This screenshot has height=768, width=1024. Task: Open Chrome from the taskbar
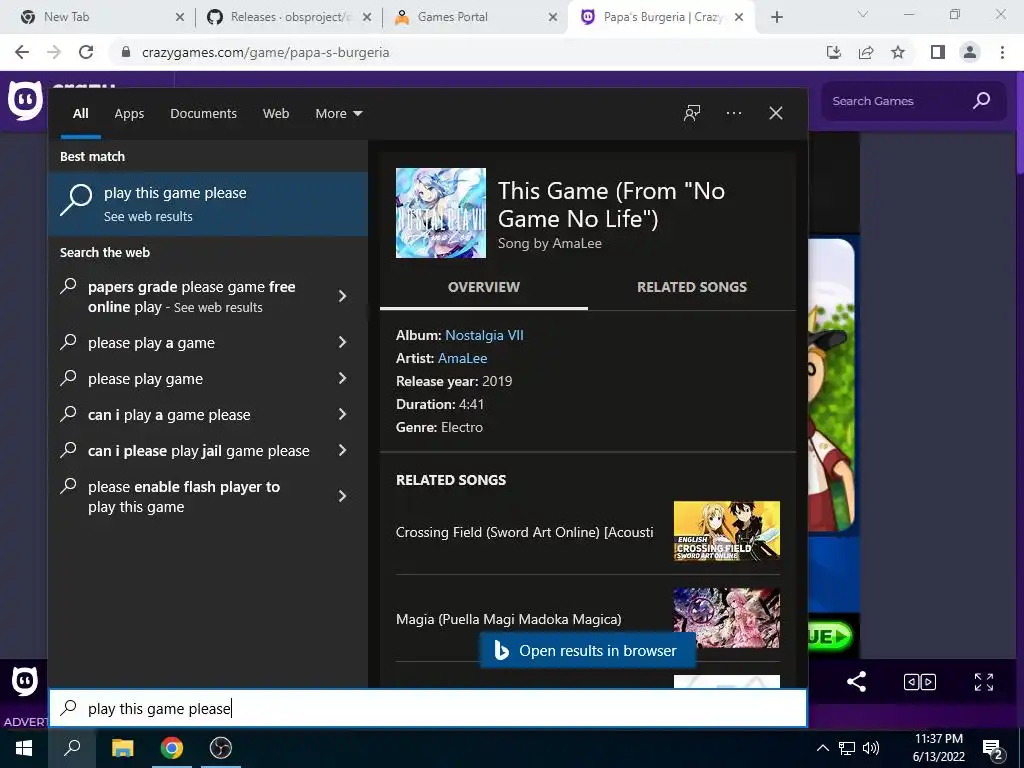pyautogui.click(x=171, y=748)
